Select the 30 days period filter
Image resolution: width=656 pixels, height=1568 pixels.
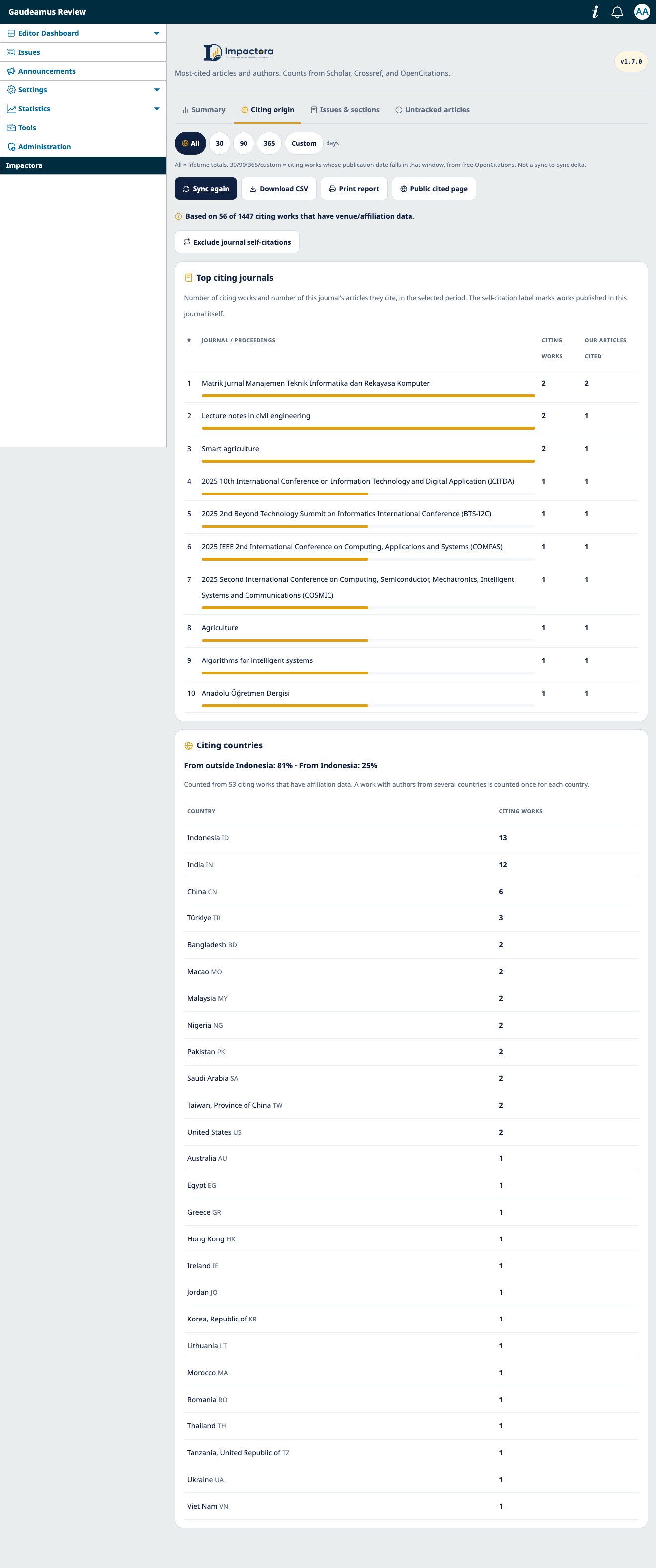220,144
